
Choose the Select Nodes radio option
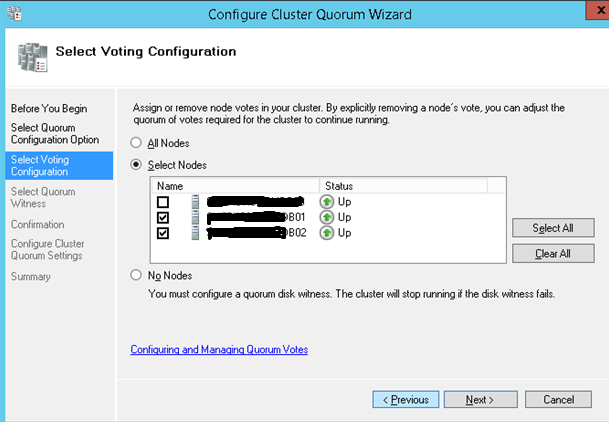pos(138,164)
